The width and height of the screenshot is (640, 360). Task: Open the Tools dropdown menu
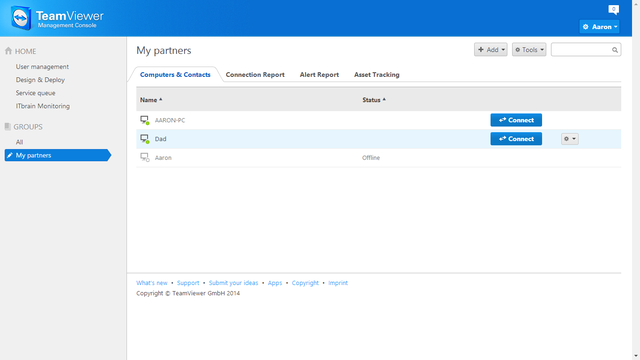click(529, 50)
